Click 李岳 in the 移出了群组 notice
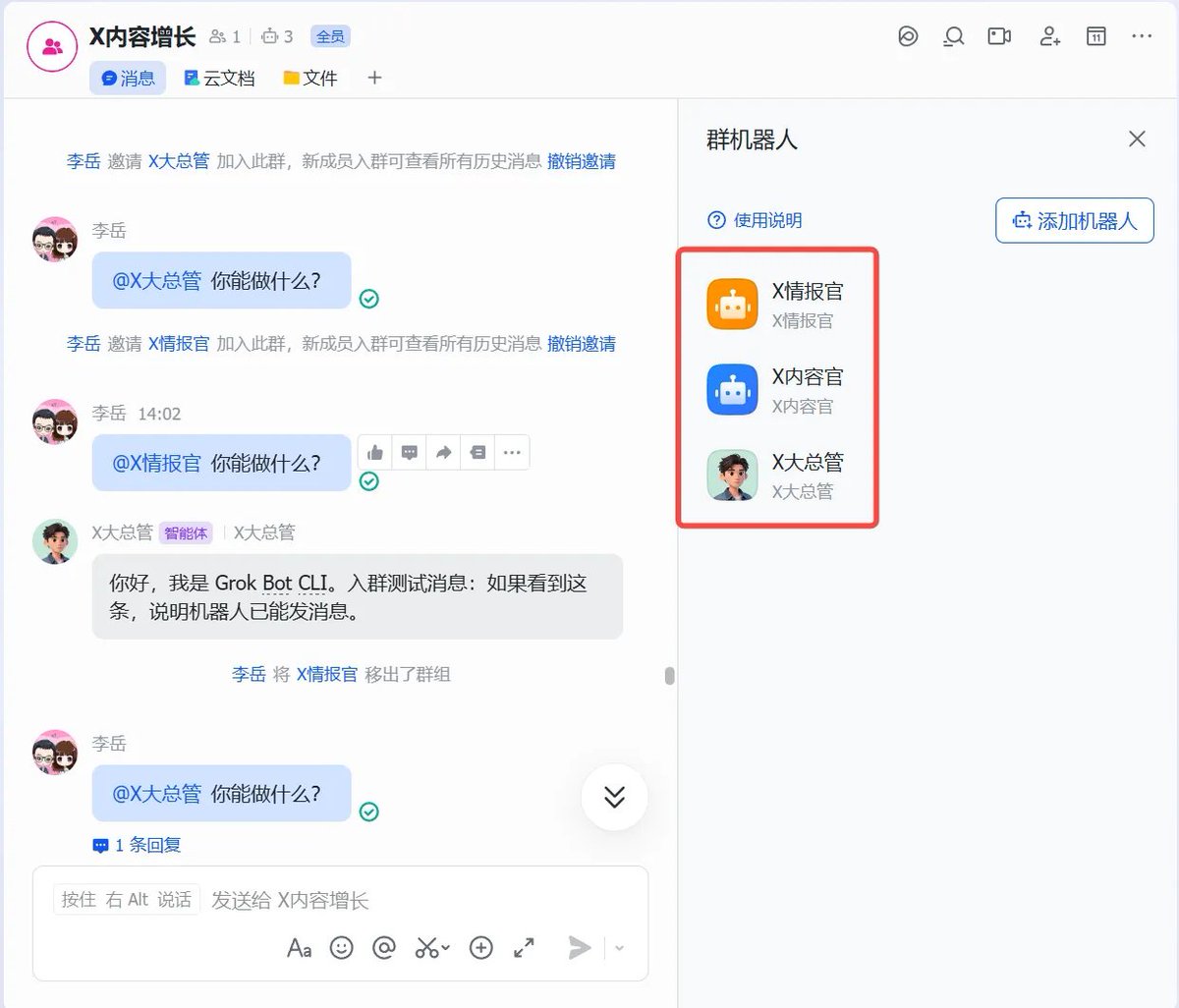This screenshot has height=1008, width=1179. 249,674
